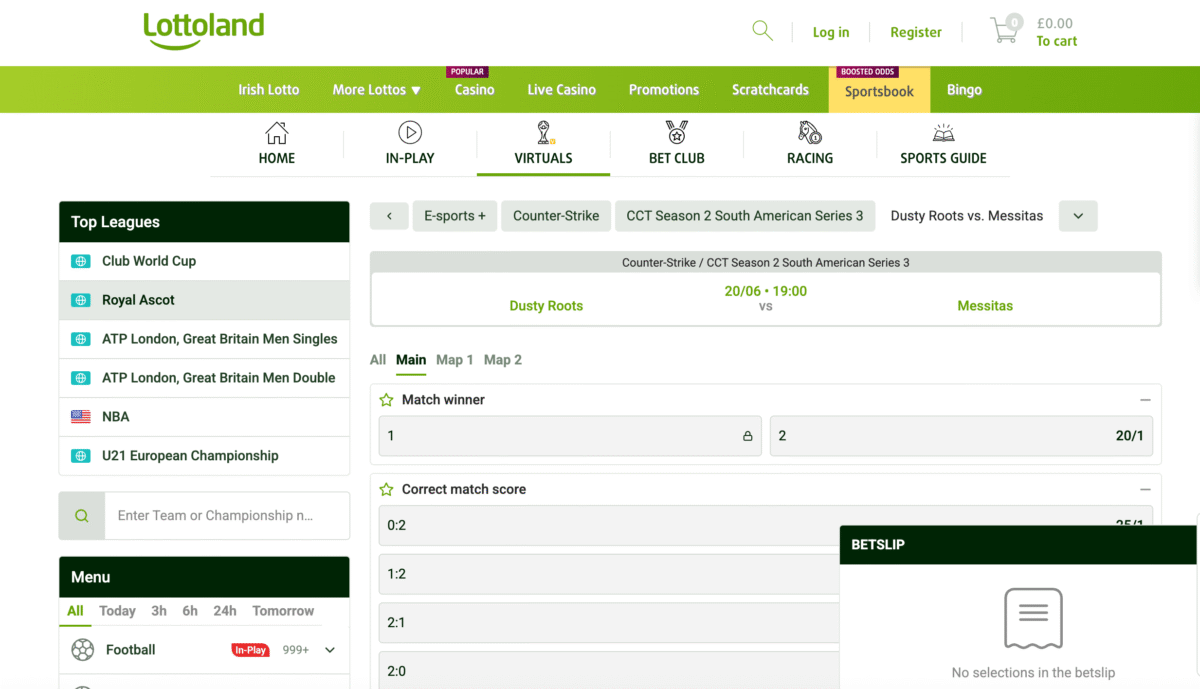The width and height of the screenshot is (1200, 689).
Task: Click the Sports Guide book icon
Action: [943, 132]
